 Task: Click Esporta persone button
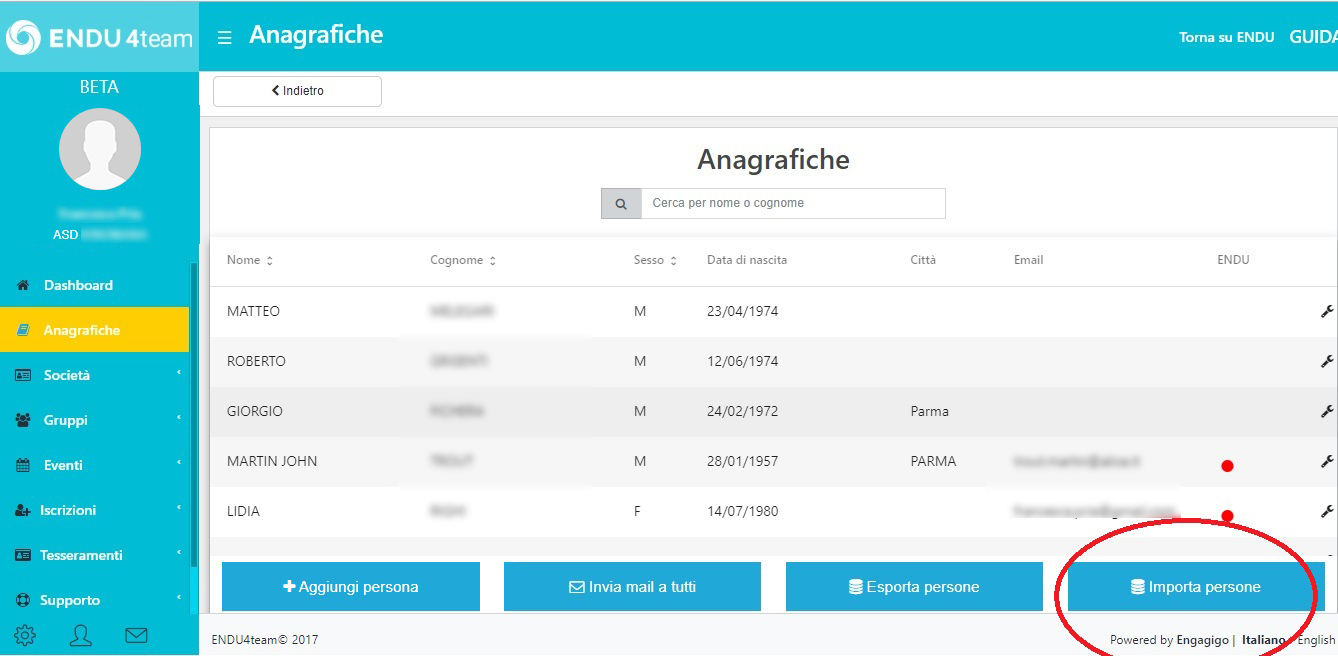[914, 587]
